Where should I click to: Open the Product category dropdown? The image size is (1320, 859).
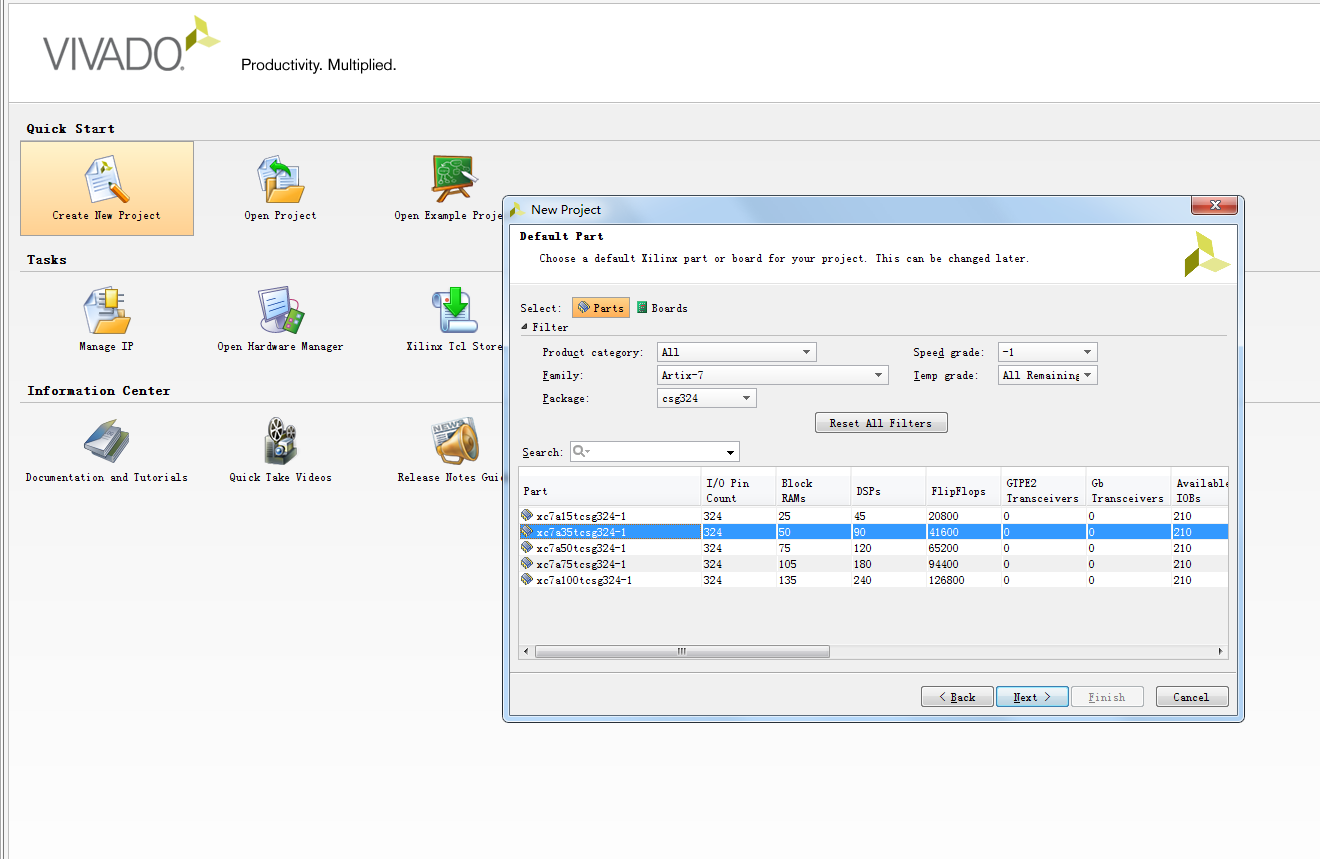point(737,352)
